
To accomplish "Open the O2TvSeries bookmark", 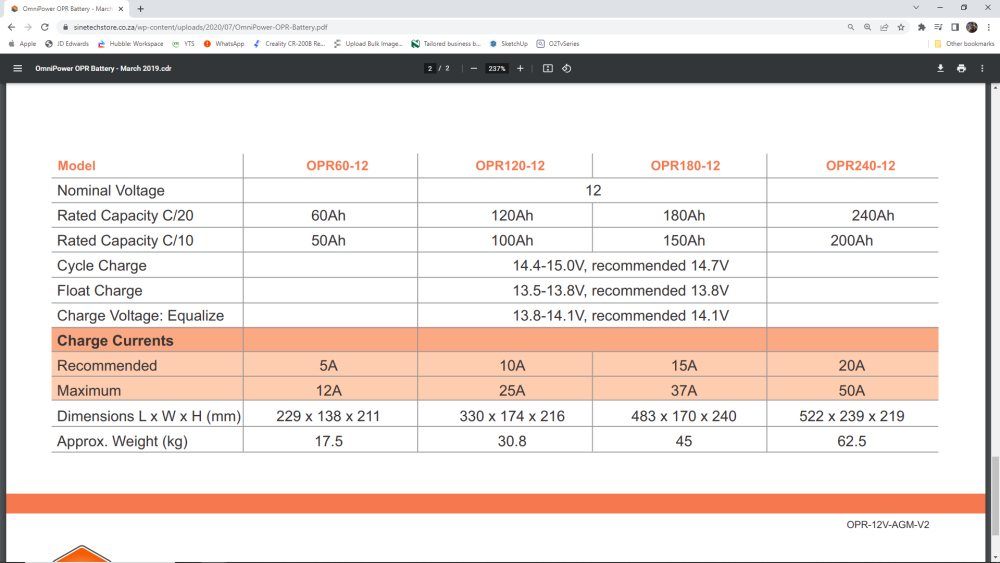I will [558, 44].
